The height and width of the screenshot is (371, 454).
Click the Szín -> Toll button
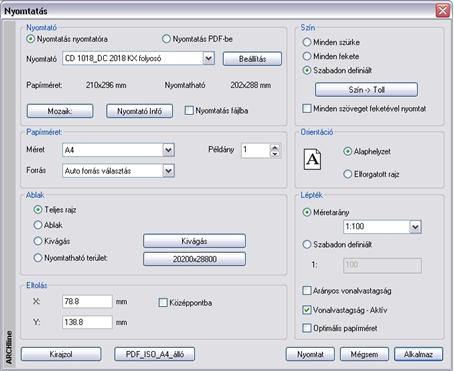click(x=366, y=90)
